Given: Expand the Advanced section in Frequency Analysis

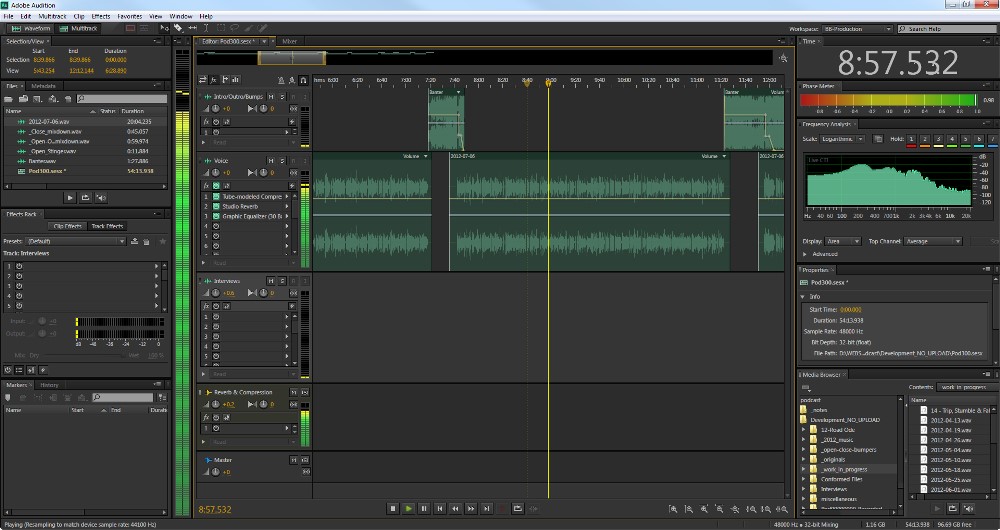Looking at the screenshot, I should [x=804, y=254].
